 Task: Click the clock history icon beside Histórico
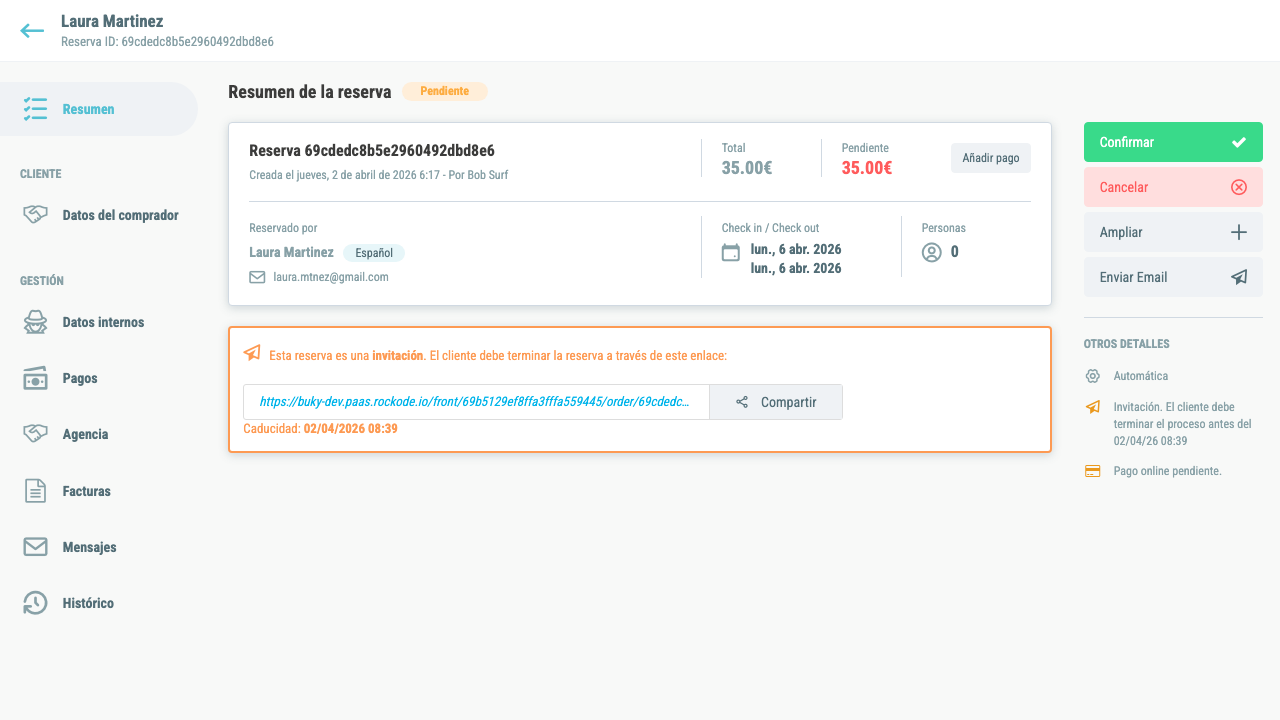click(x=36, y=603)
